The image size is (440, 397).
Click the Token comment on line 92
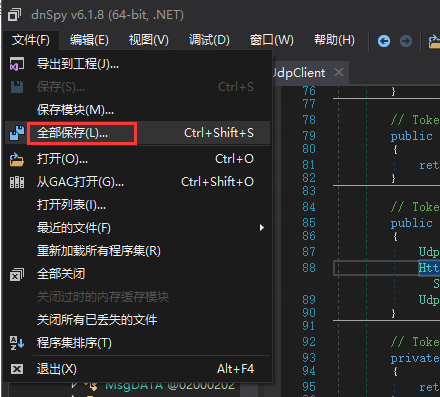point(415,342)
